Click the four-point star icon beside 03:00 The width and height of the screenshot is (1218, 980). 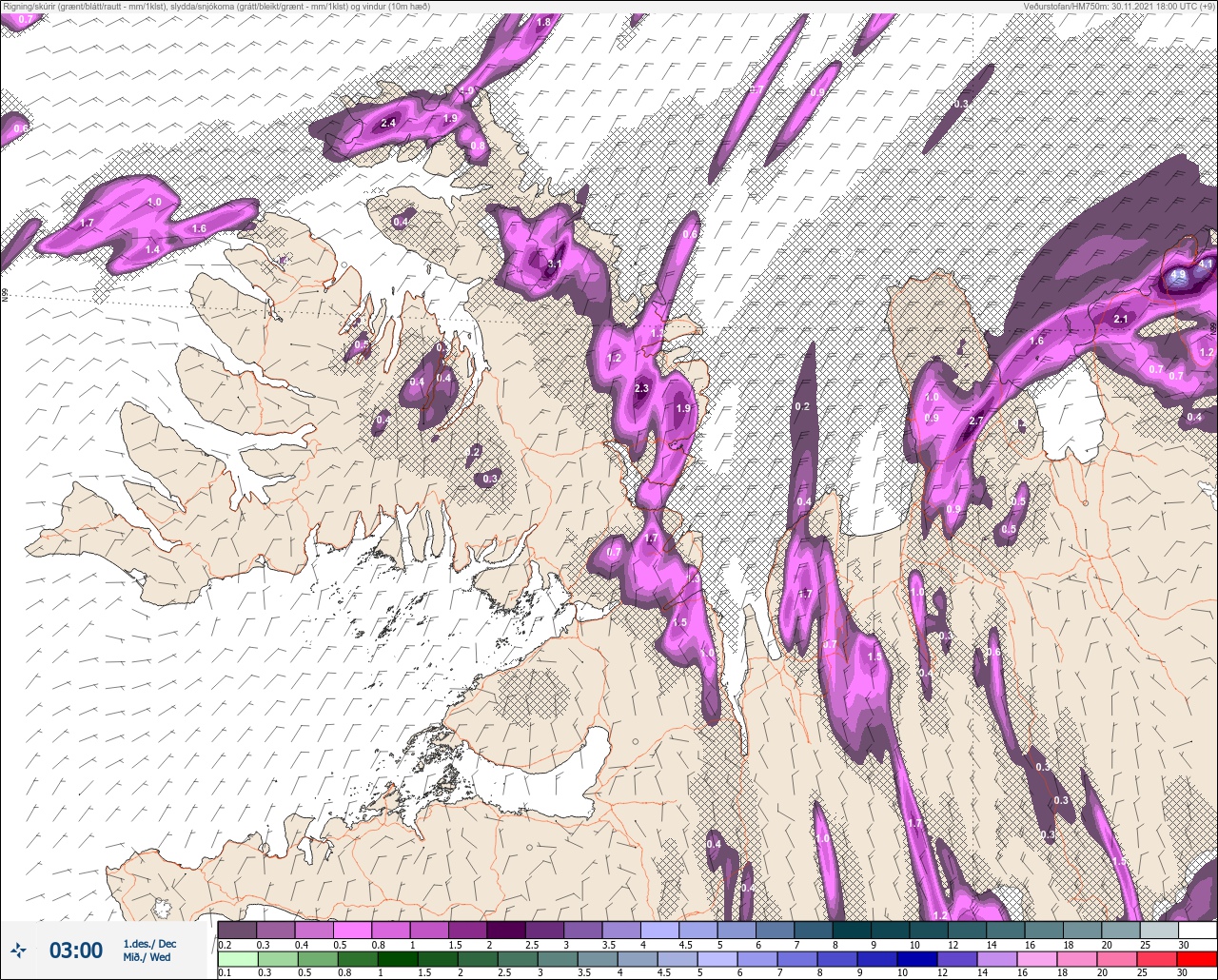point(19,950)
